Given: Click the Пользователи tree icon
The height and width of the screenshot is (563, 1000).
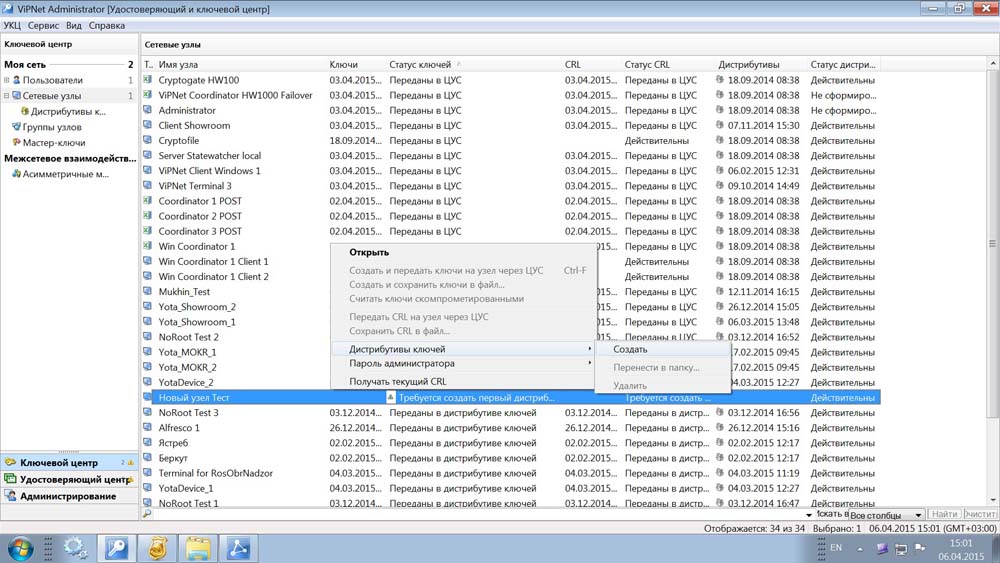Looking at the screenshot, I should click(17, 80).
